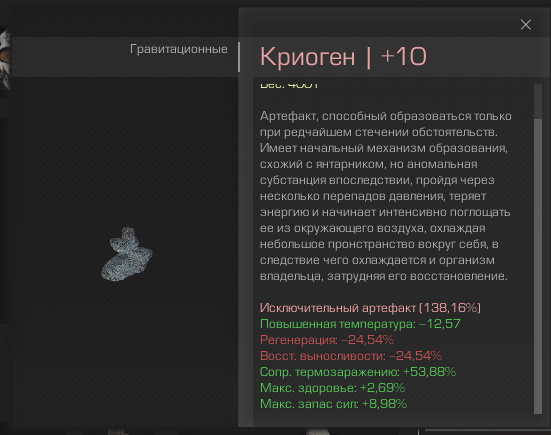The height and width of the screenshot is (435, 551).
Task: Click scrollbar track above the thumb
Action: (538, 101)
